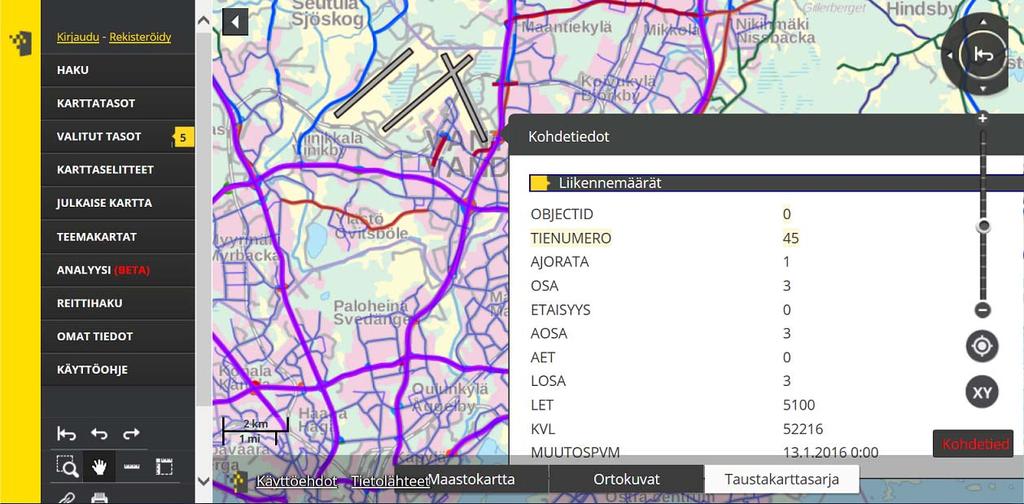Open the KÄYTTÖOHJE menu
This screenshot has width=1024, height=504.
(x=118, y=370)
